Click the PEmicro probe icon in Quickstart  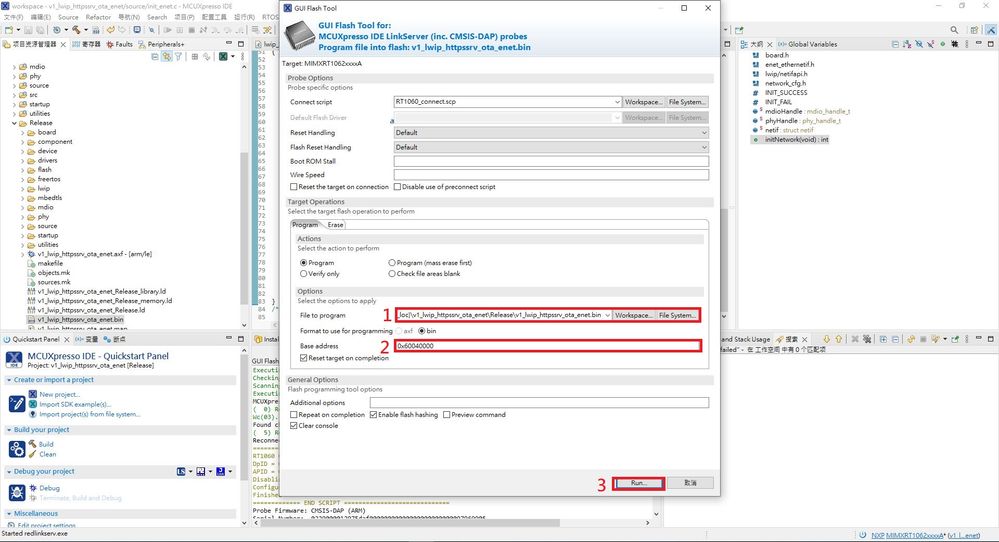(x=201, y=471)
